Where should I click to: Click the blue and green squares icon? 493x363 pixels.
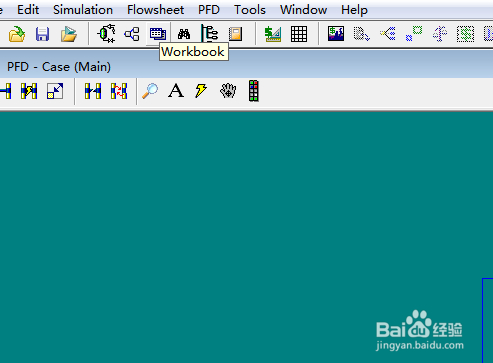pyautogui.click(x=414, y=34)
